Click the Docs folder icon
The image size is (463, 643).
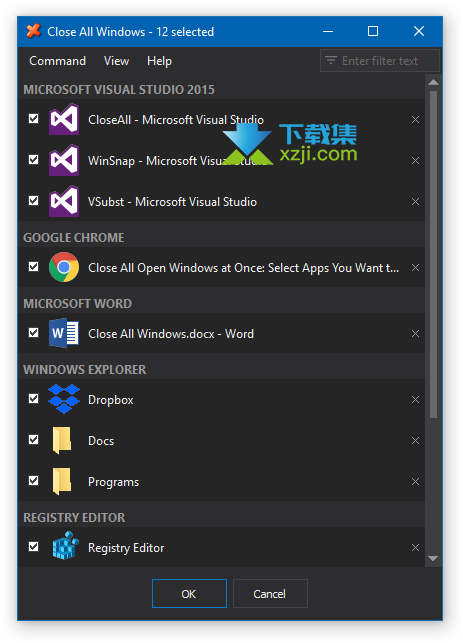click(x=62, y=440)
